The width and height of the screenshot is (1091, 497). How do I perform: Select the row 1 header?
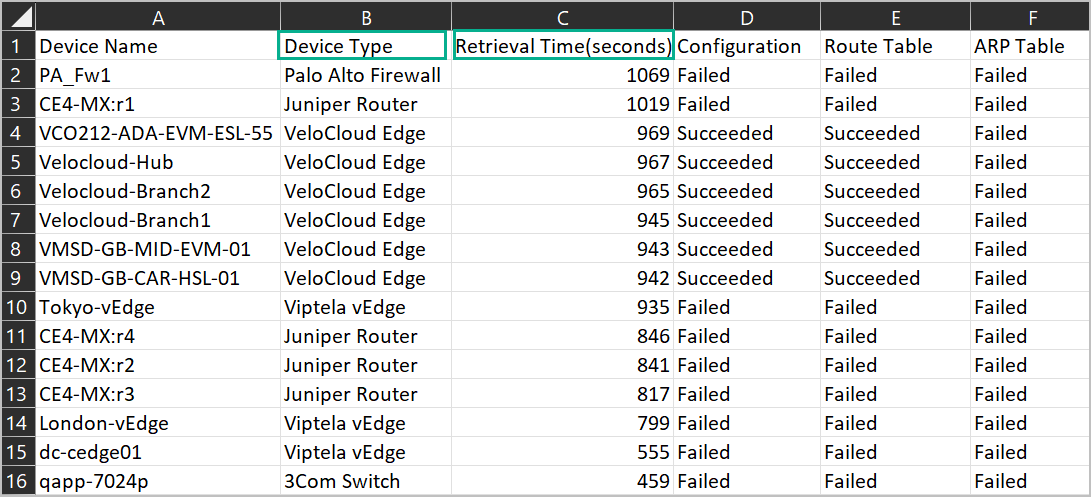tap(17, 46)
